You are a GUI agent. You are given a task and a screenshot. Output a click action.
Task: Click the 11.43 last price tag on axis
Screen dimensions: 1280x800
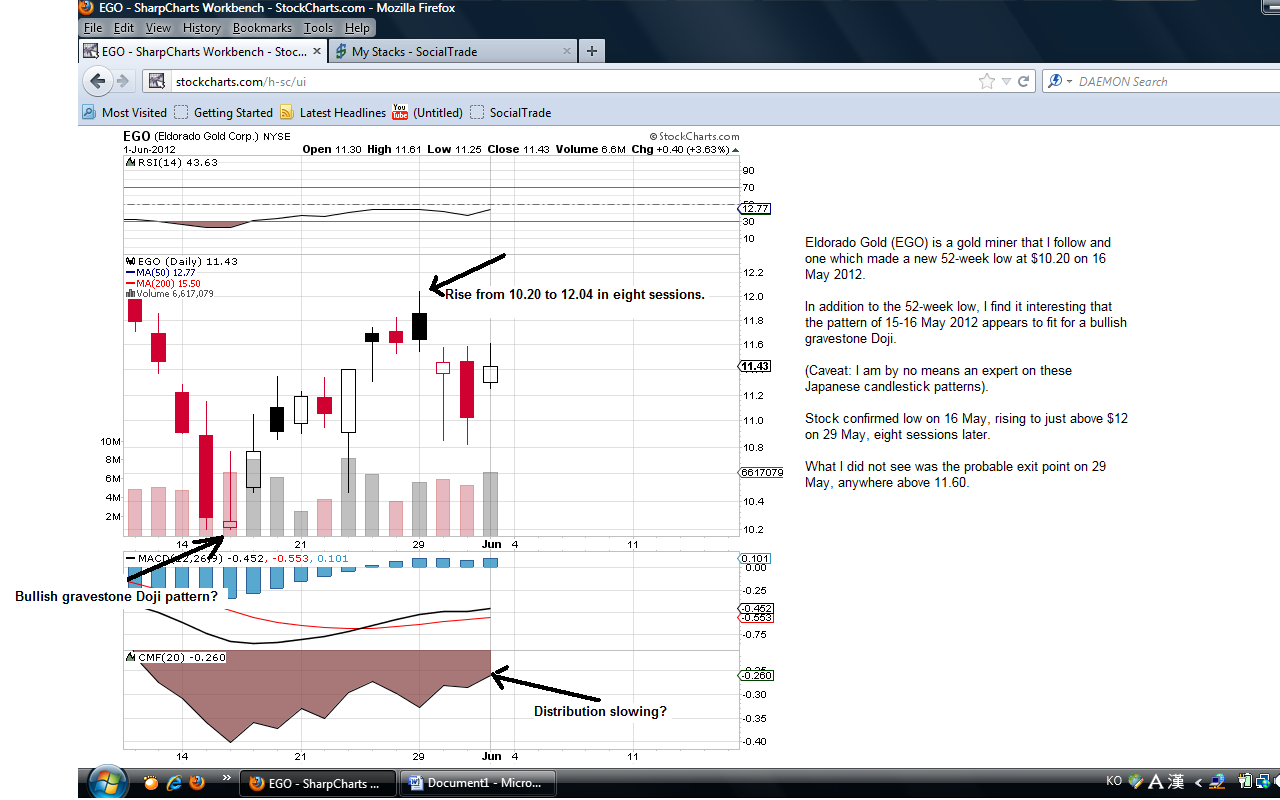pos(754,367)
